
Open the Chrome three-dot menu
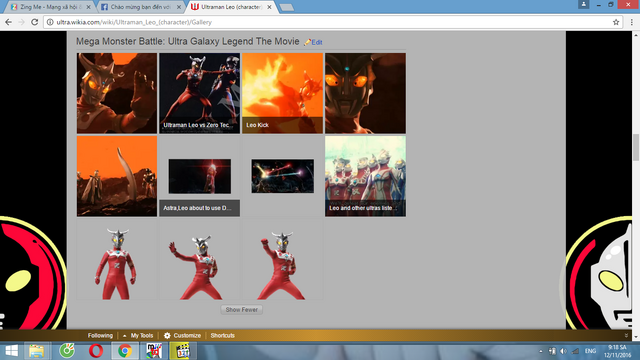(631, 22)
